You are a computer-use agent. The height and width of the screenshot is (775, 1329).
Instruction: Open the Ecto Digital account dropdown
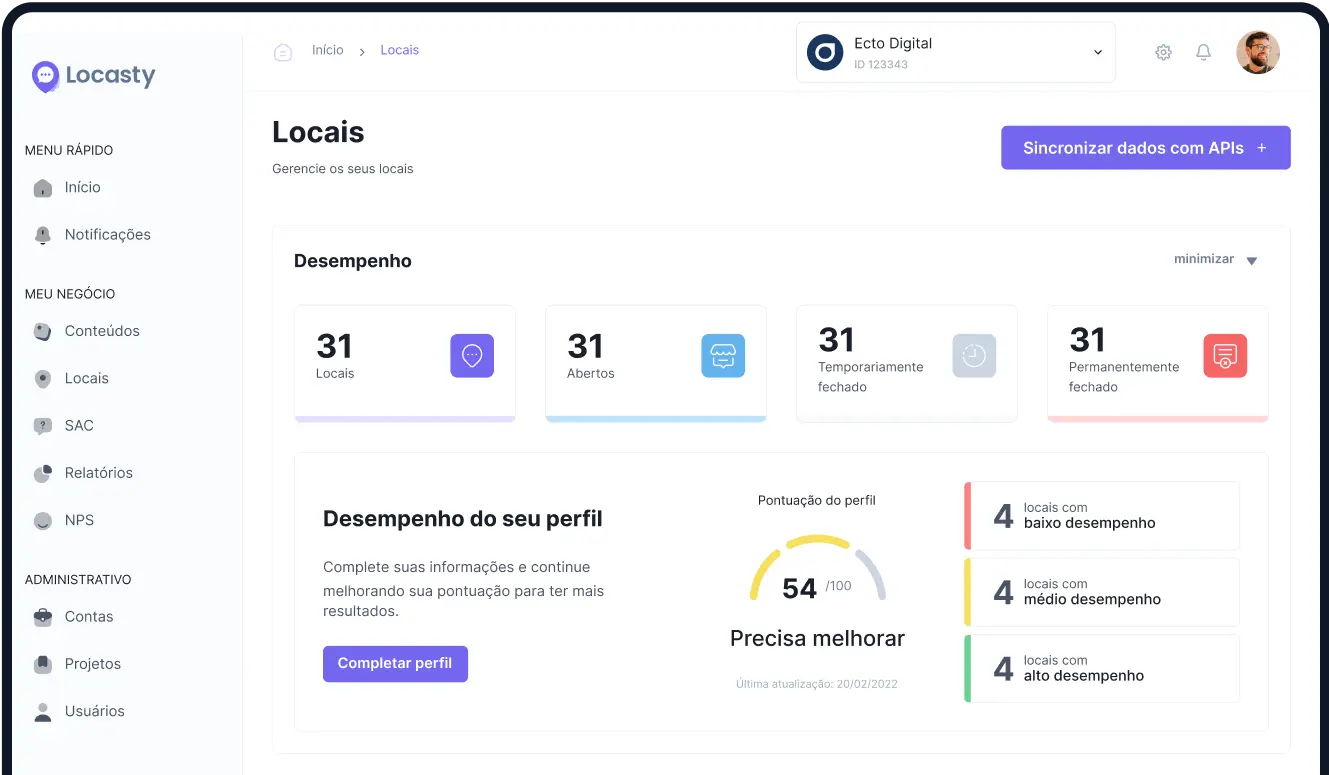click(956, 52)
